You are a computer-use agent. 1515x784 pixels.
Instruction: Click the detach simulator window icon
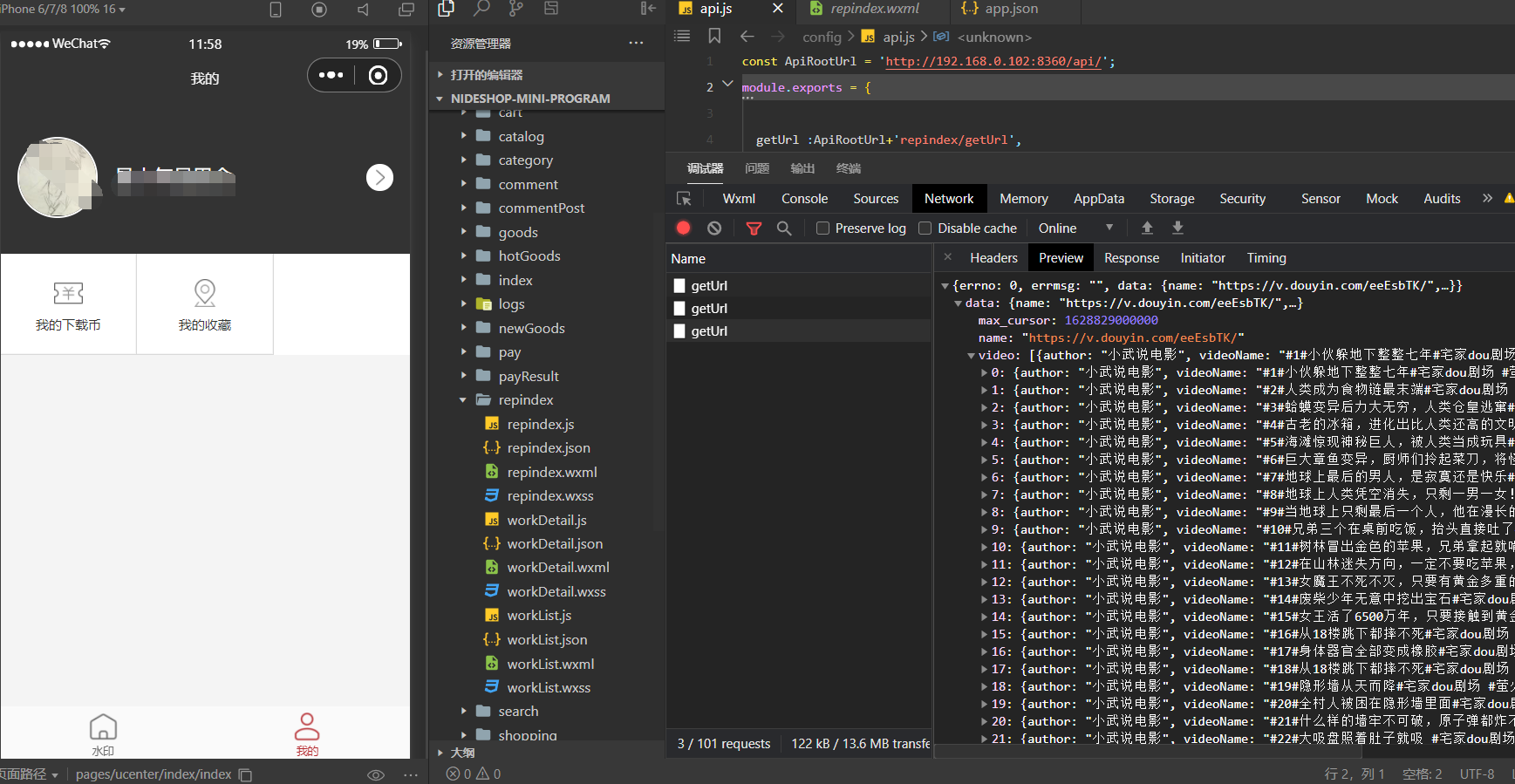[x=406, y=10]
